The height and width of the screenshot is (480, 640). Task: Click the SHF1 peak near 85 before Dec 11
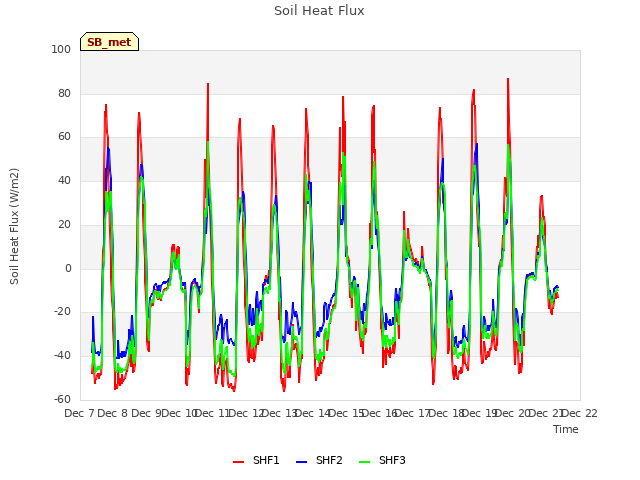(208, 84)
